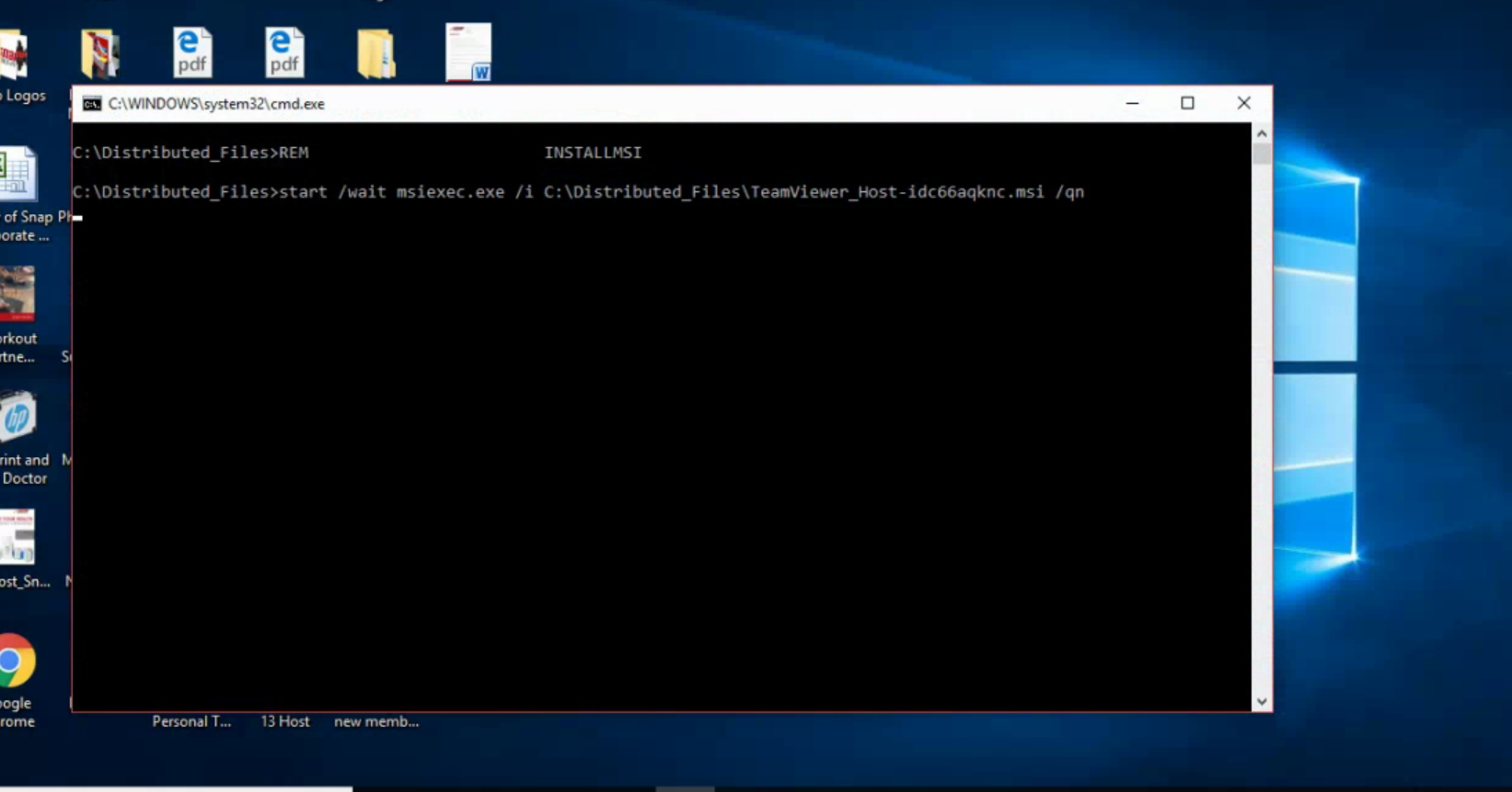This screenshot has height=792, width=1512.
Task: Click the 'new memb...' desktop label
Action: click(x=376, y=721)
